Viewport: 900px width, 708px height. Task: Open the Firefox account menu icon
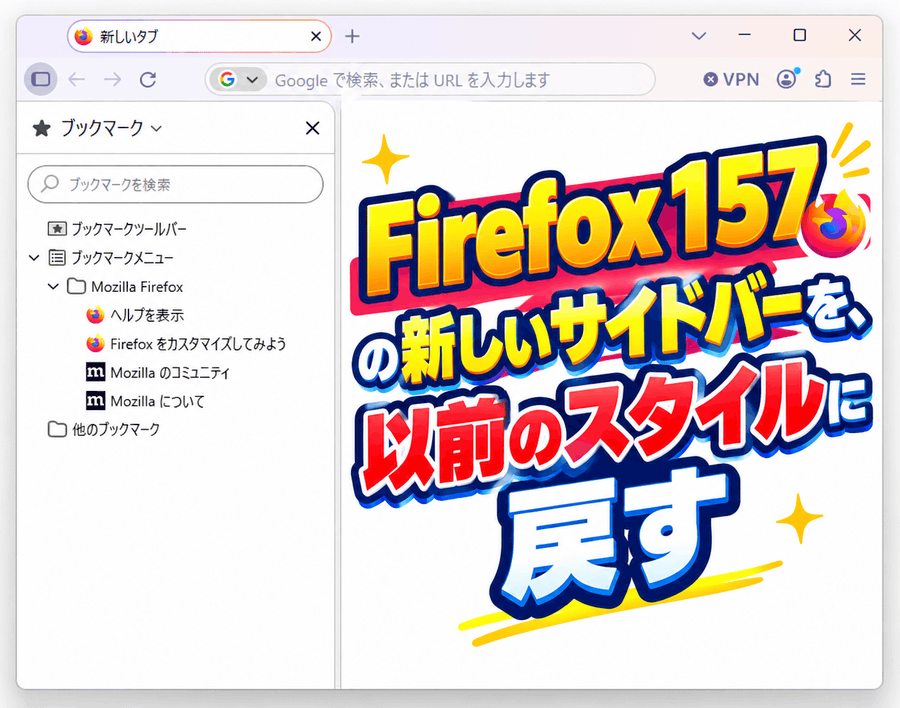788,79
